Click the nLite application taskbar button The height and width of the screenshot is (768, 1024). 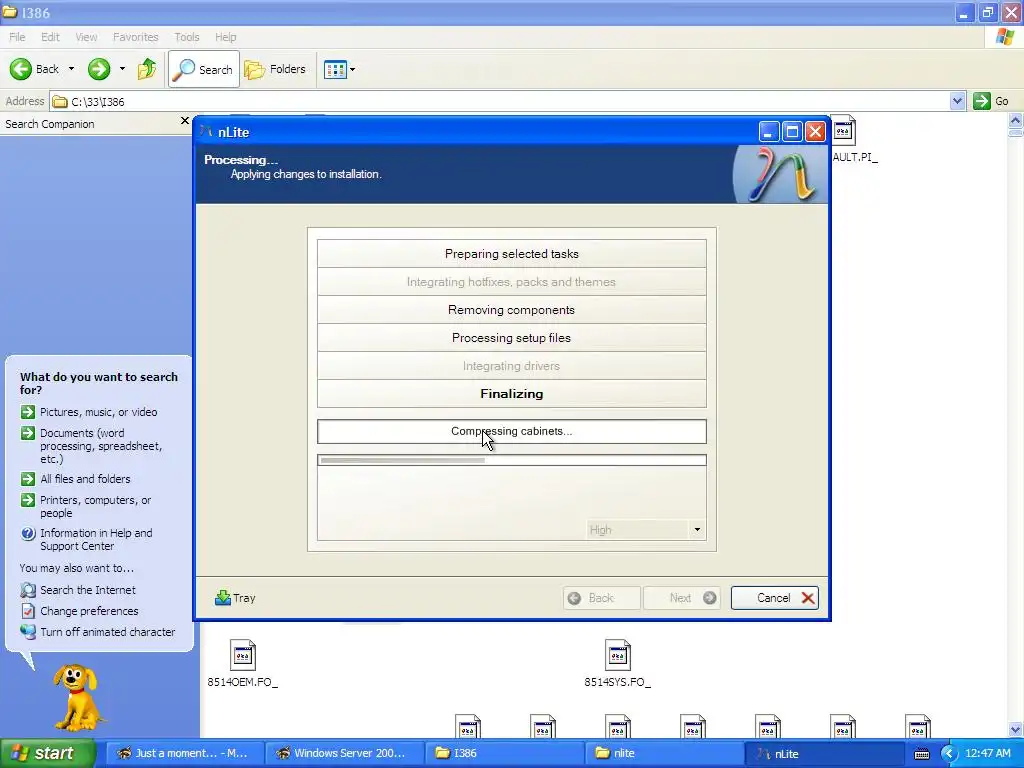(823, 754)
